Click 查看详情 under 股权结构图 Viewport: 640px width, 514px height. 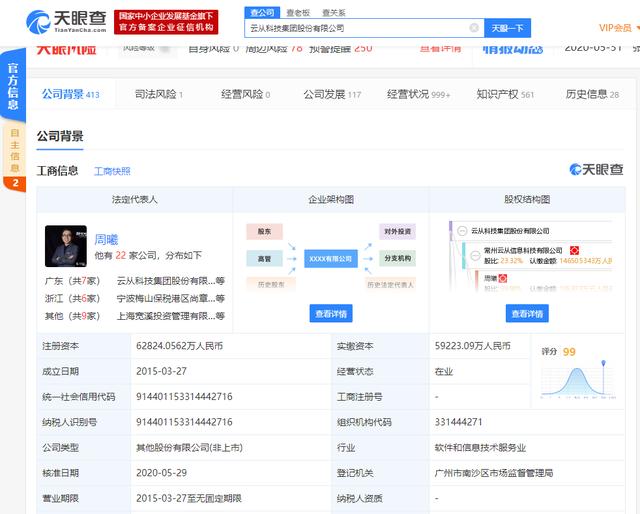527,314
